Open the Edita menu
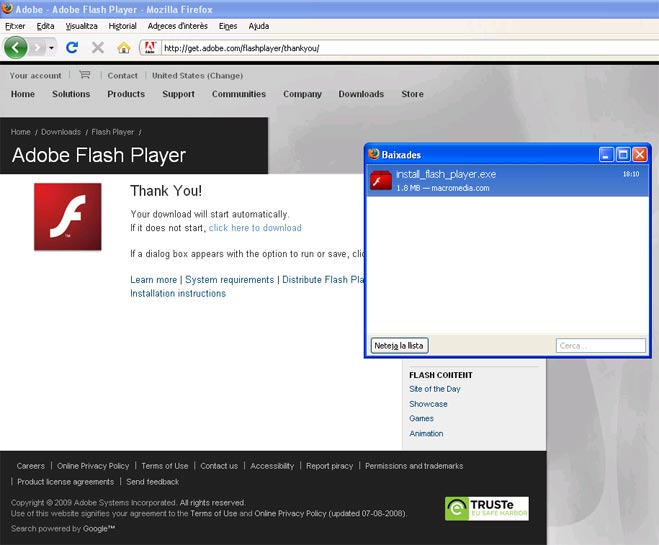Screen dimensions: 659x545 (45, 26)
